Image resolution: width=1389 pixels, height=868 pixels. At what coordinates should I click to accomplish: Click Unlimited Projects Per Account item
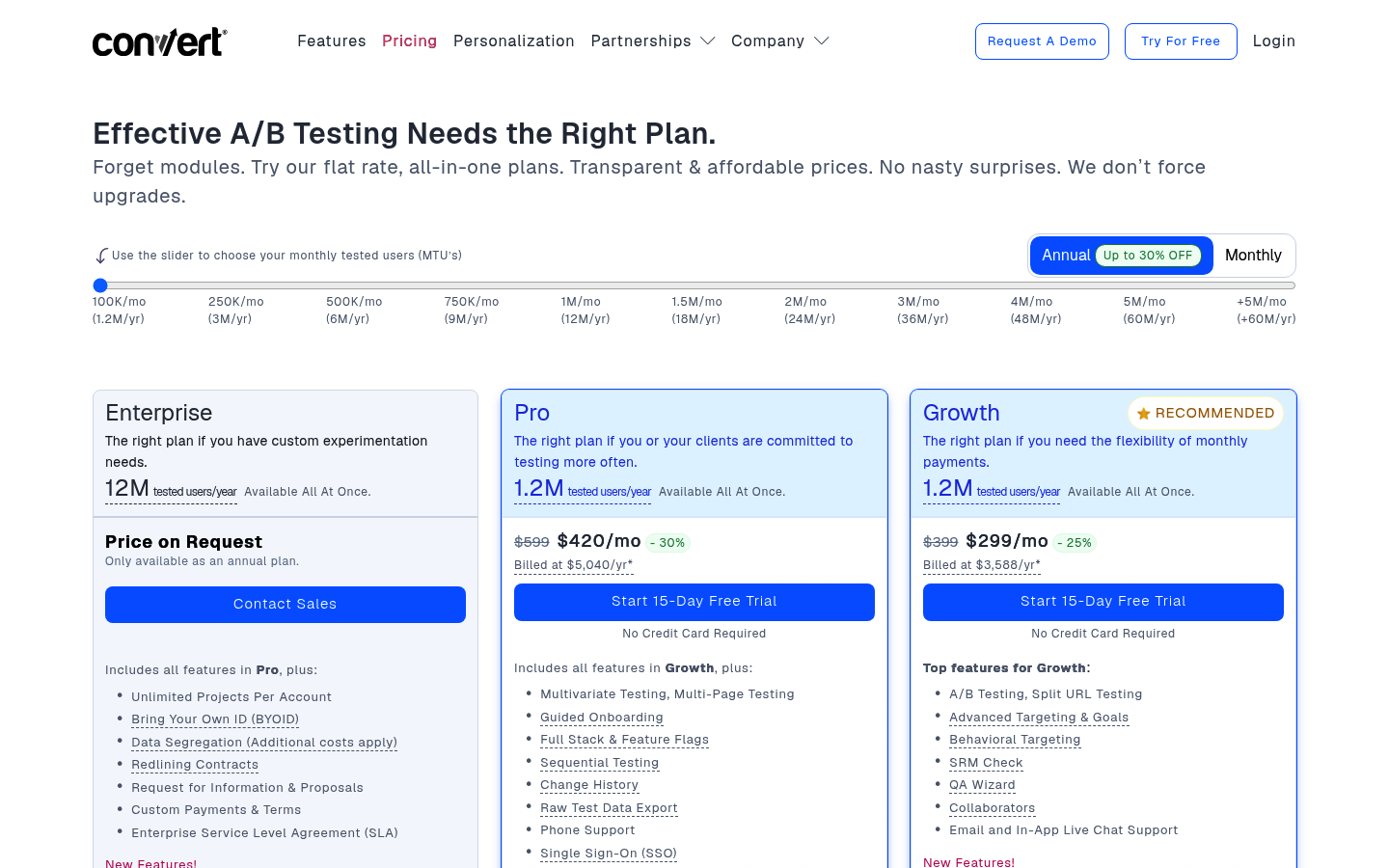[x=231, y=697]
